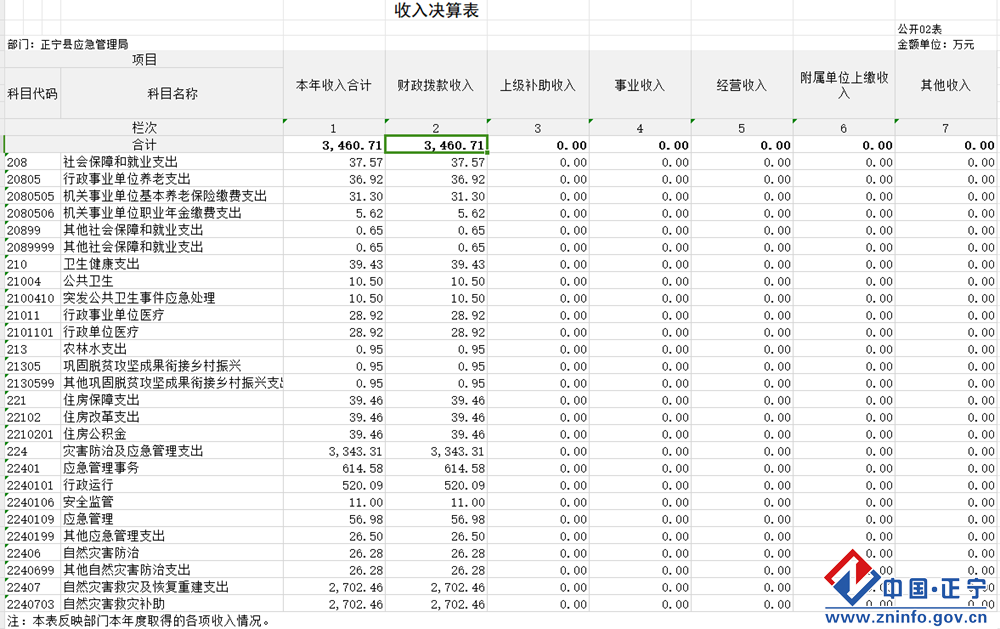
Task: Click the code cell 20805
Action: point(33,179)
